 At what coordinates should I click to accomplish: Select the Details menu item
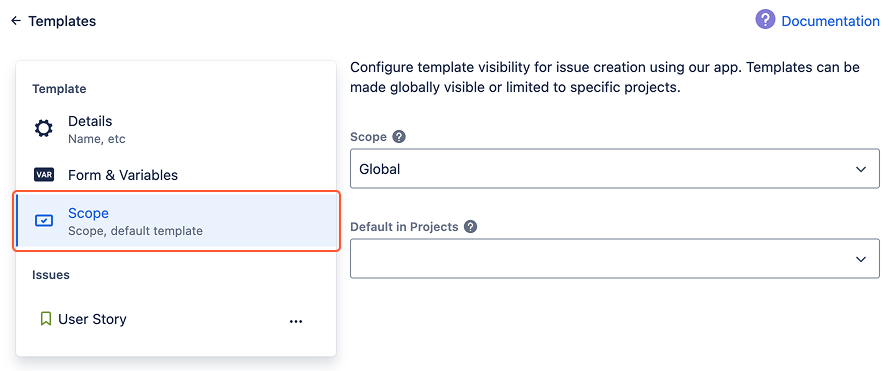(176, 130)
